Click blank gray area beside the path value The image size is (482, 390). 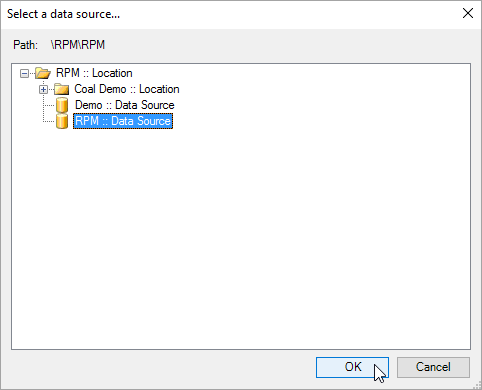(287, 45)
